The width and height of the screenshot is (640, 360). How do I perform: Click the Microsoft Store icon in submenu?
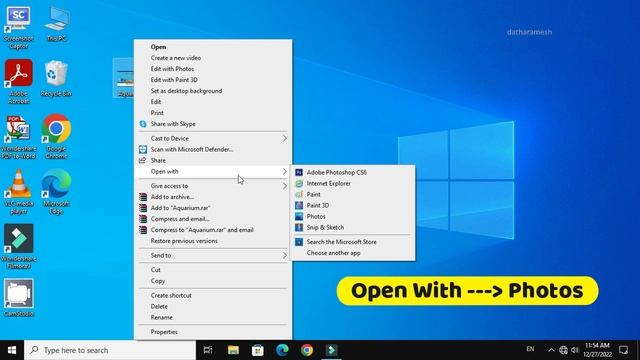pos(299,242)
